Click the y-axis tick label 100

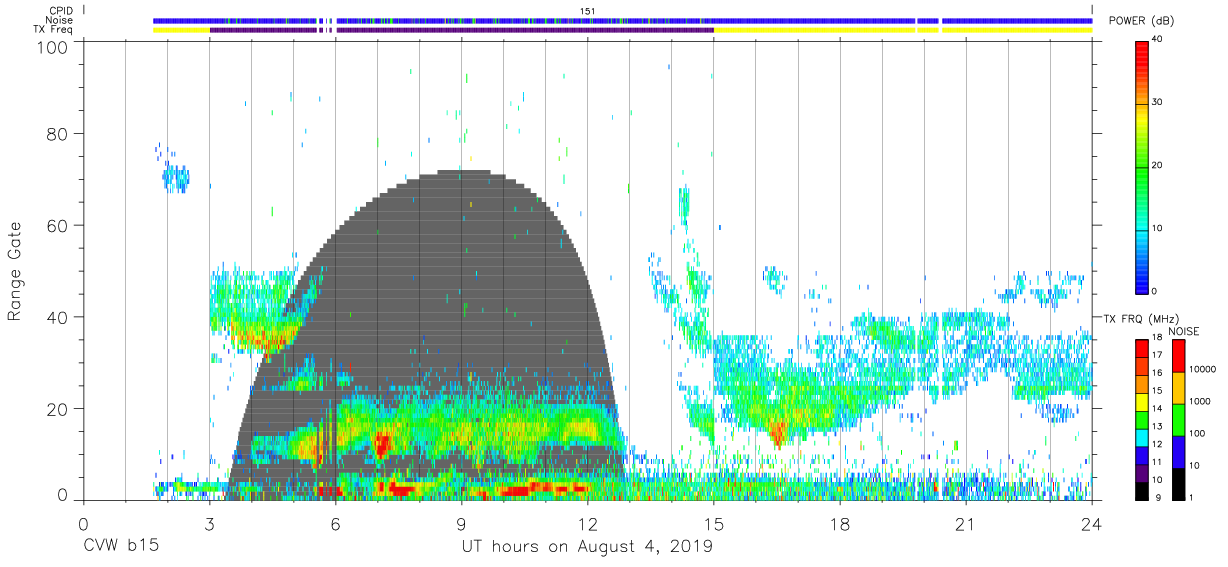[52, 46]
